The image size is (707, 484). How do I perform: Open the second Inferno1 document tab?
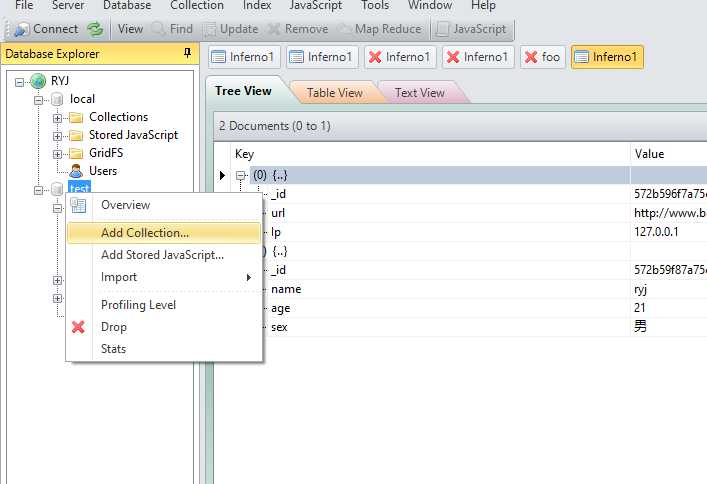click(x=322, y=57)
